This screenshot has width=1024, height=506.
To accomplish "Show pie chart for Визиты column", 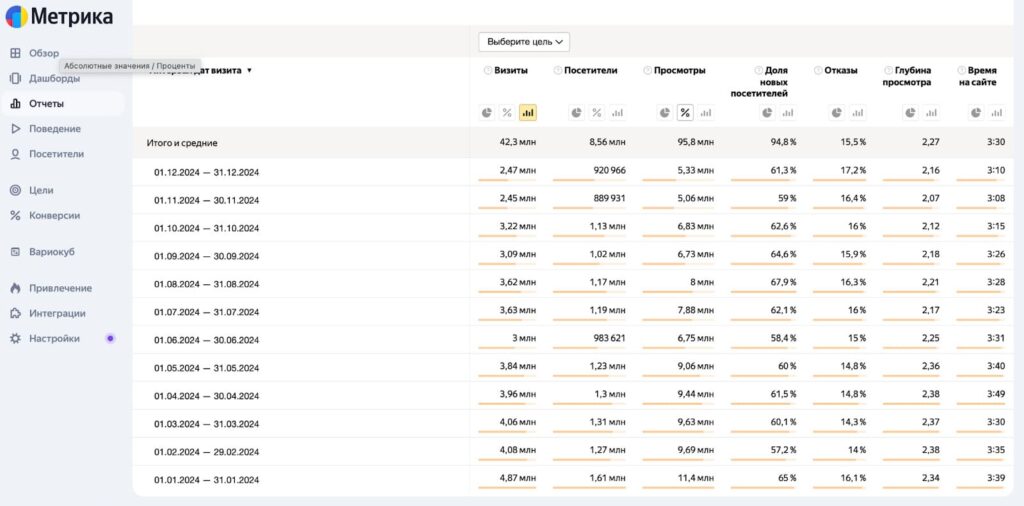I will 487,113.
